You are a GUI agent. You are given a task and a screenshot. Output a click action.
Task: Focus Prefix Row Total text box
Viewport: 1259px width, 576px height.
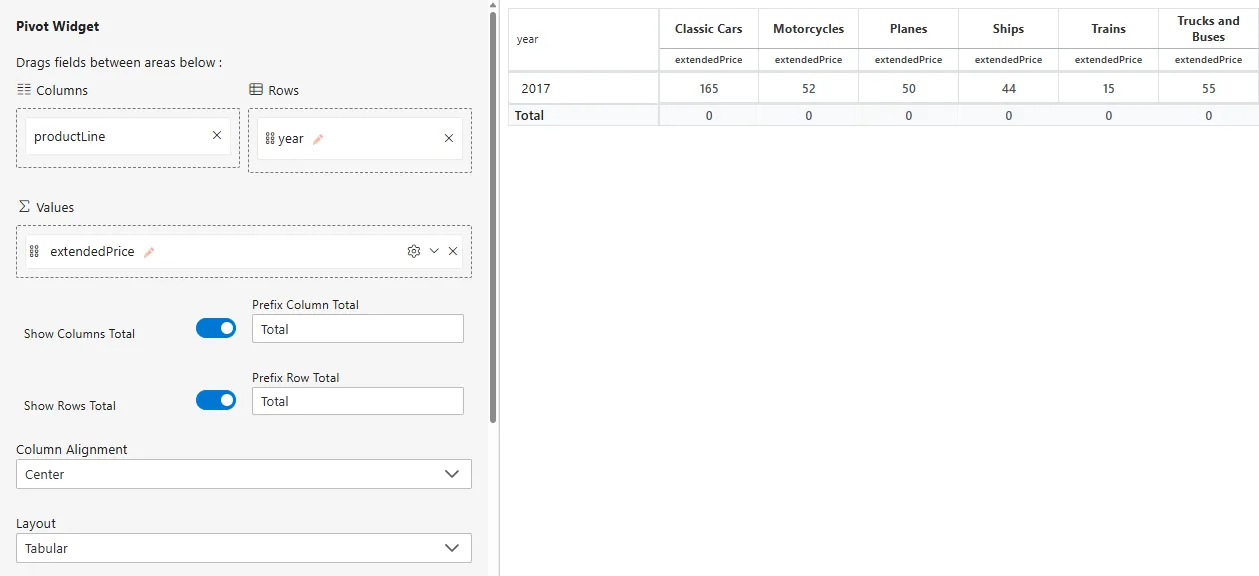tap(357, 401)
